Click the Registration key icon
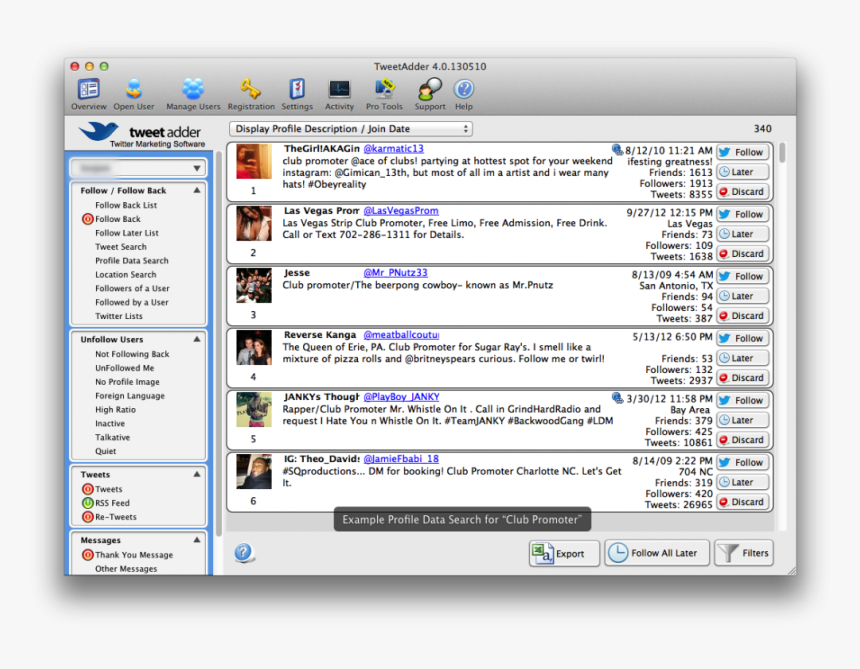This screenshot has width=860, height=669. (x=250, y=90)
